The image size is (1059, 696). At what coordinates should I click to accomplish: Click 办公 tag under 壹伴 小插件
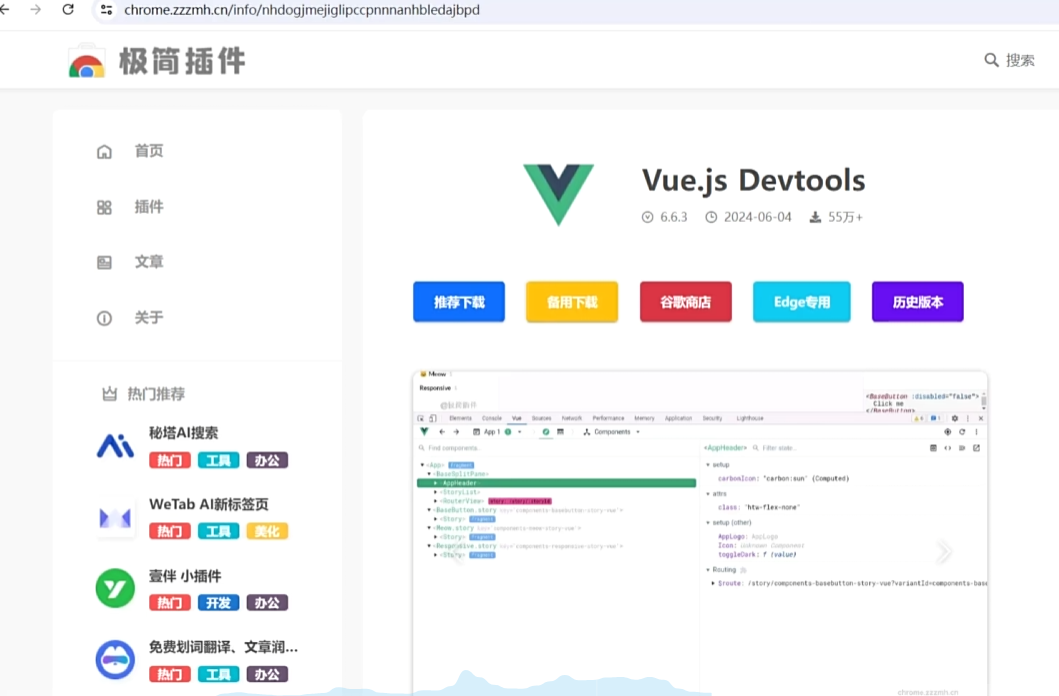click(x=267, y=603)
